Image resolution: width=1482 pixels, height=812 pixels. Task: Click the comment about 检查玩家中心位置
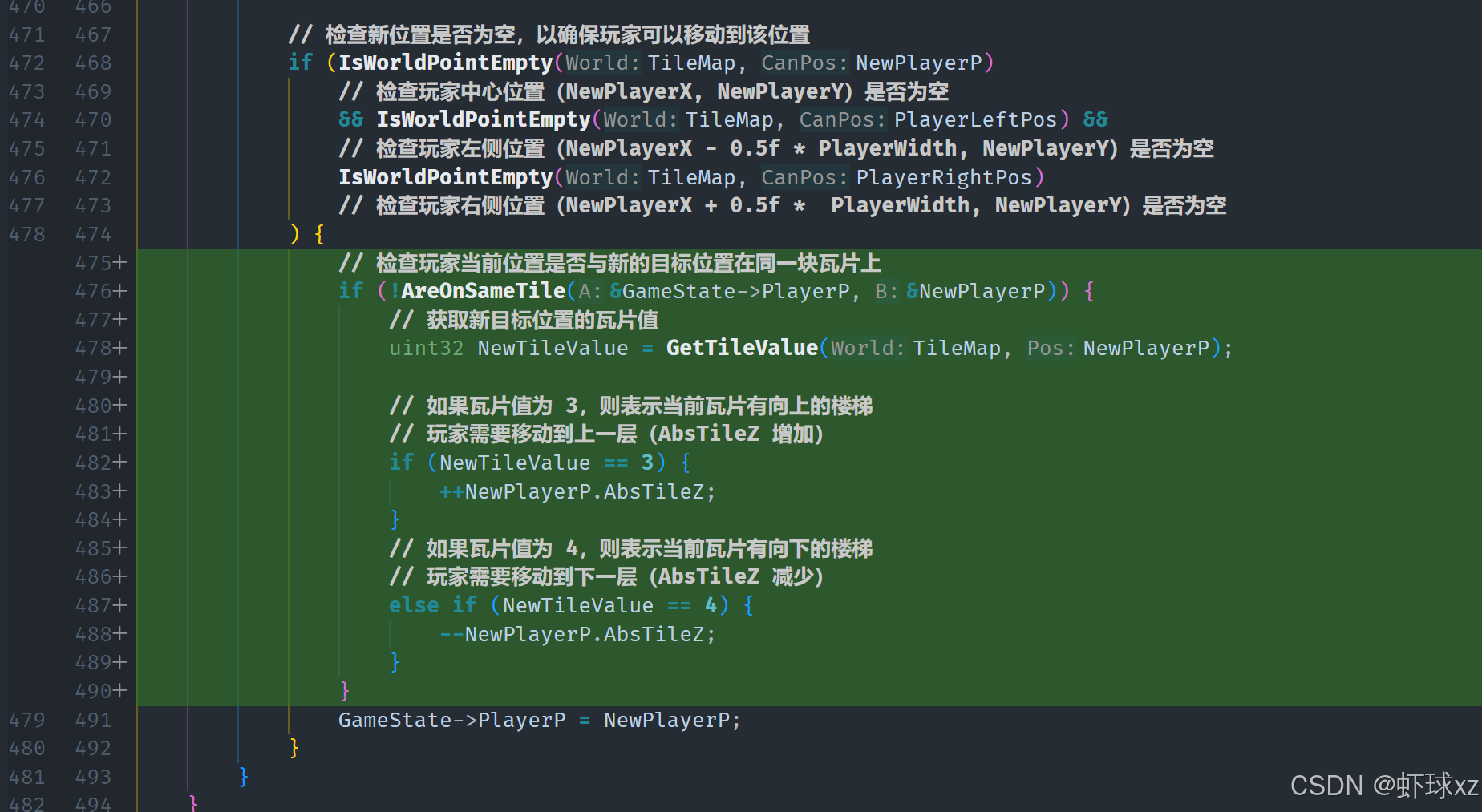pyautogui.click(x=643, y=91)
